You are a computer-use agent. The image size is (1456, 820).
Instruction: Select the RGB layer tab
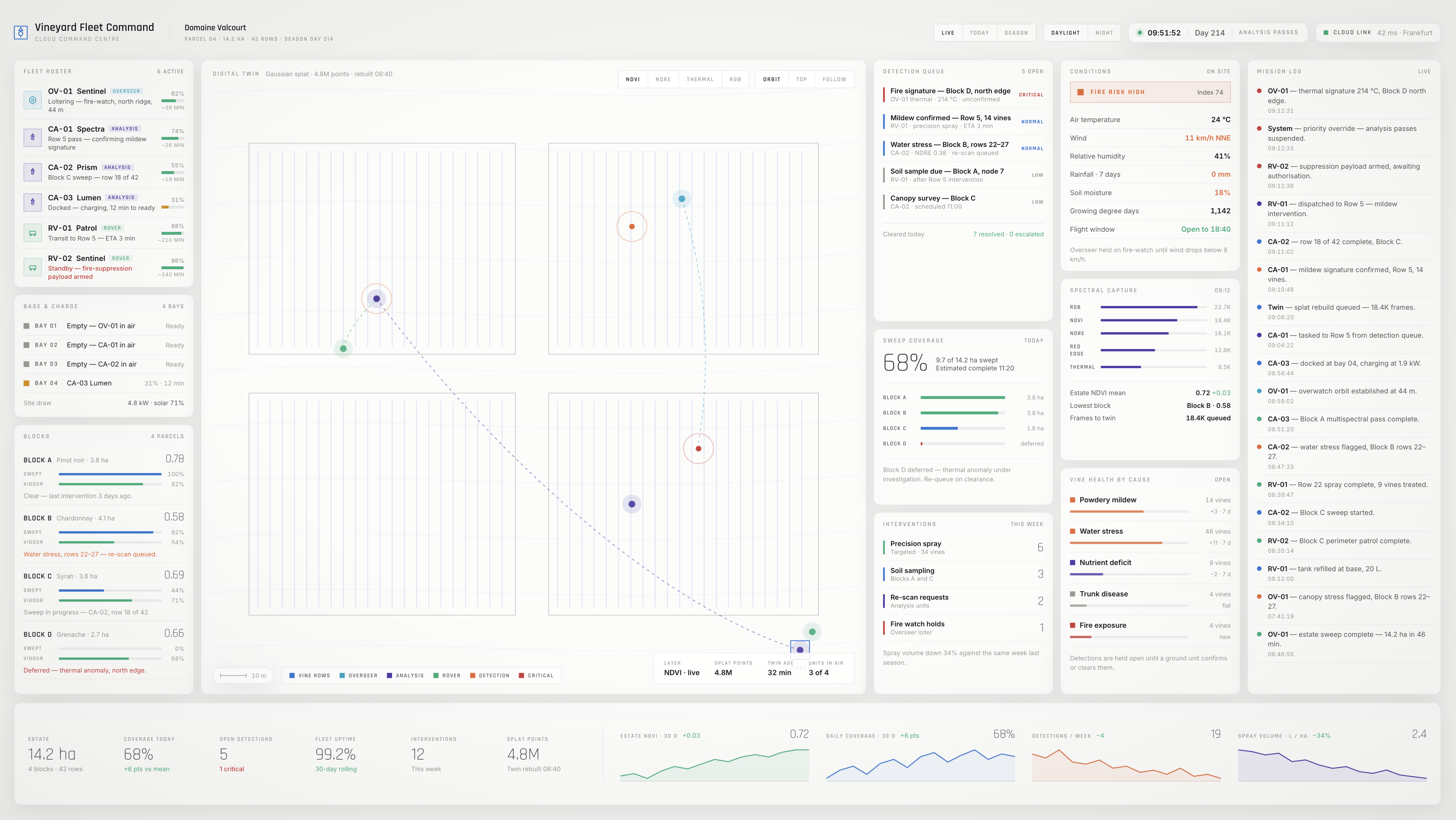tap(735, 79)
